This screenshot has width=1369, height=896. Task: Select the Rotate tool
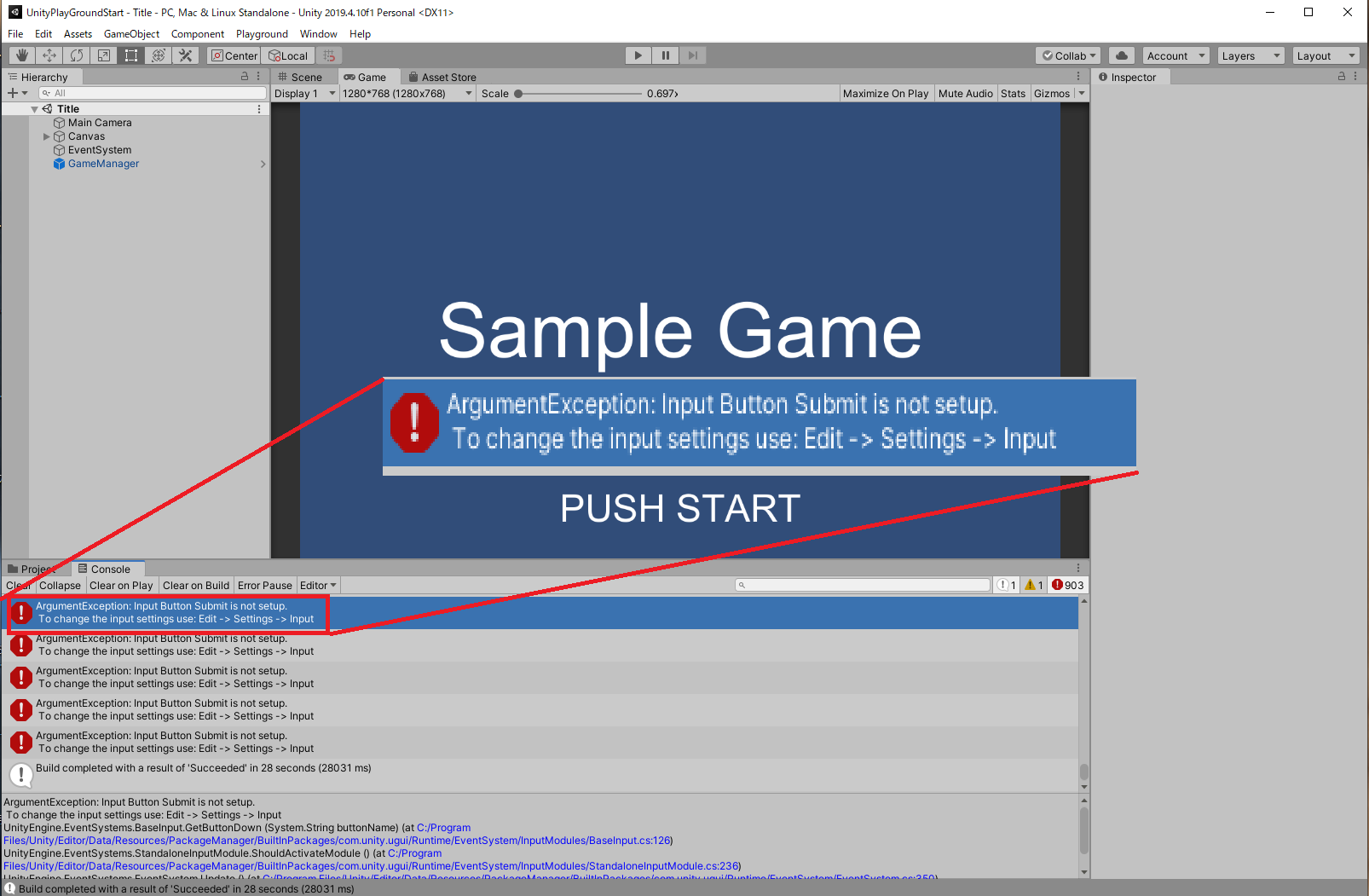pyautogui.click(x=77, y=55)
